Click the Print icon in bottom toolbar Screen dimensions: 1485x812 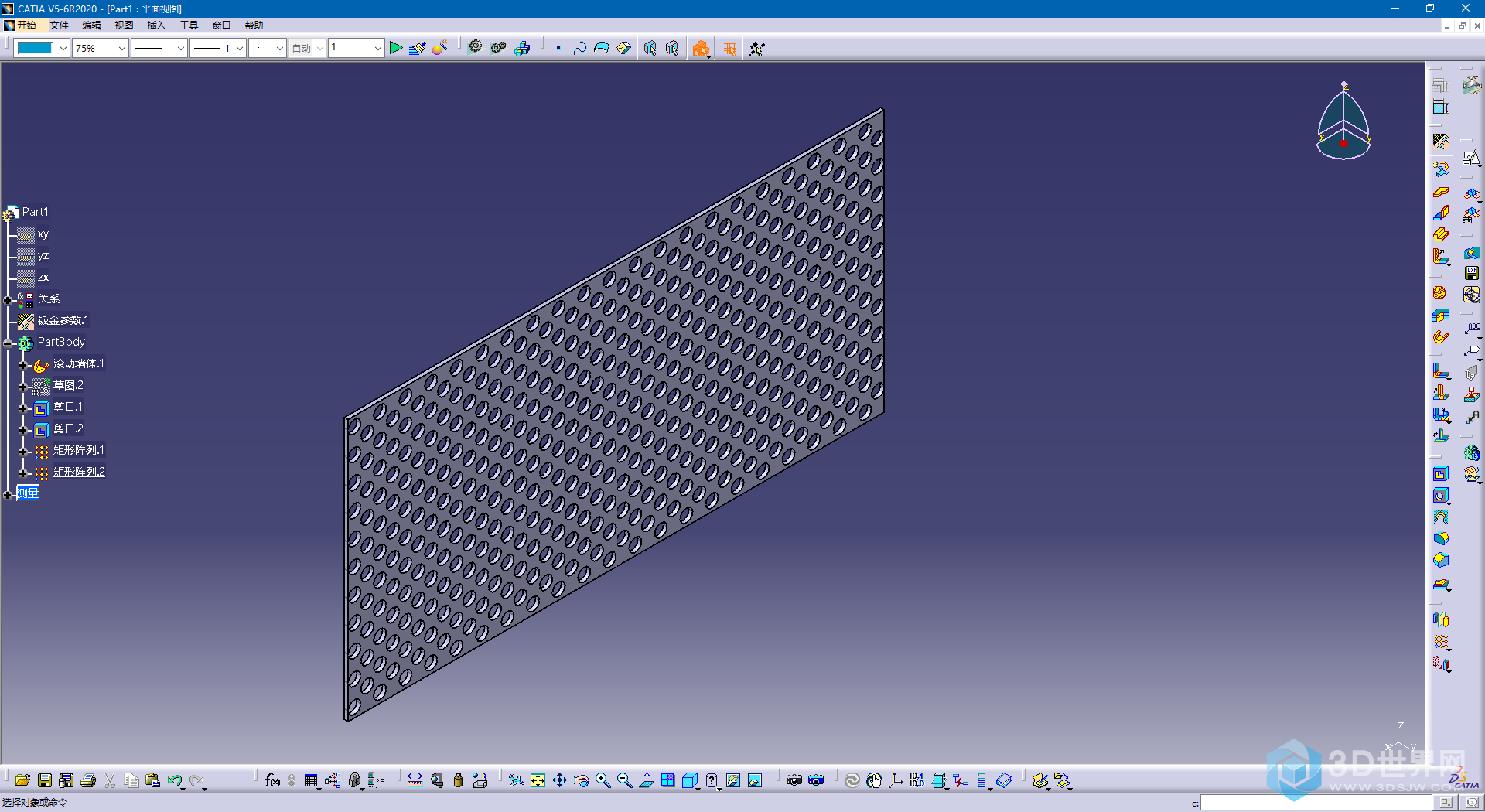pos(87,780)
